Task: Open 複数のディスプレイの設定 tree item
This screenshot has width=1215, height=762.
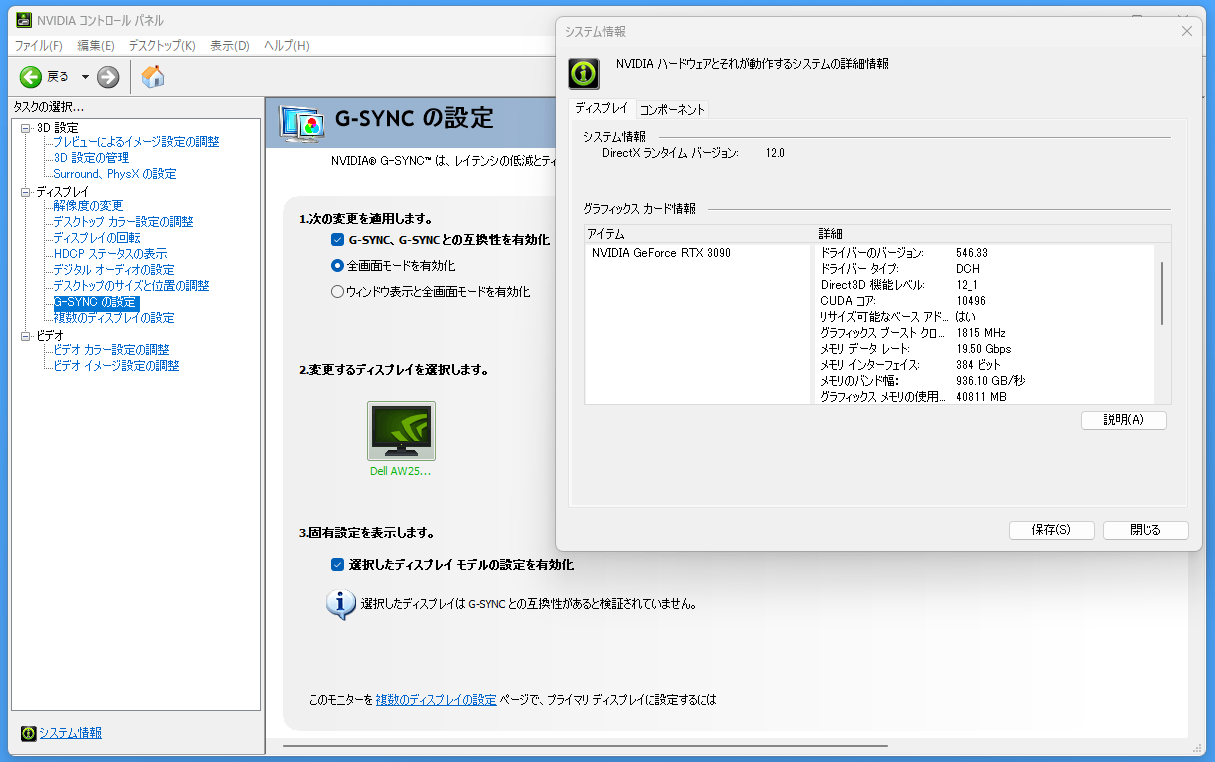Action: [114, 318]
